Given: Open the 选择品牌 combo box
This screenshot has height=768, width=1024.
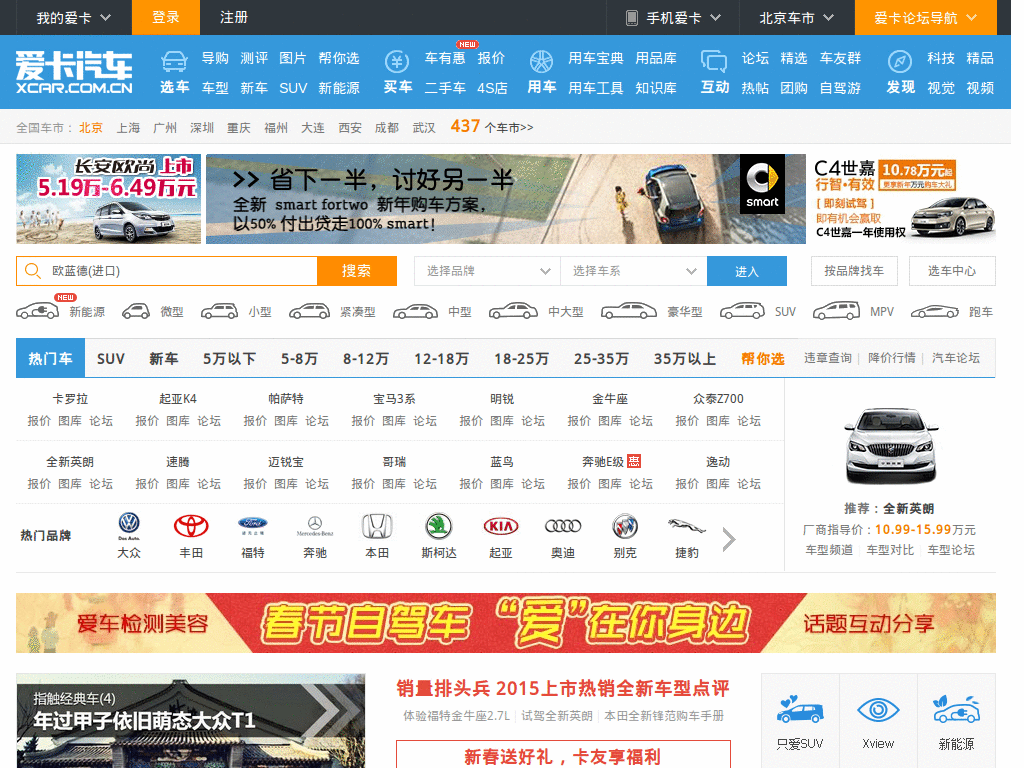Looking at the screenshot, I should (x=487, y=271).
